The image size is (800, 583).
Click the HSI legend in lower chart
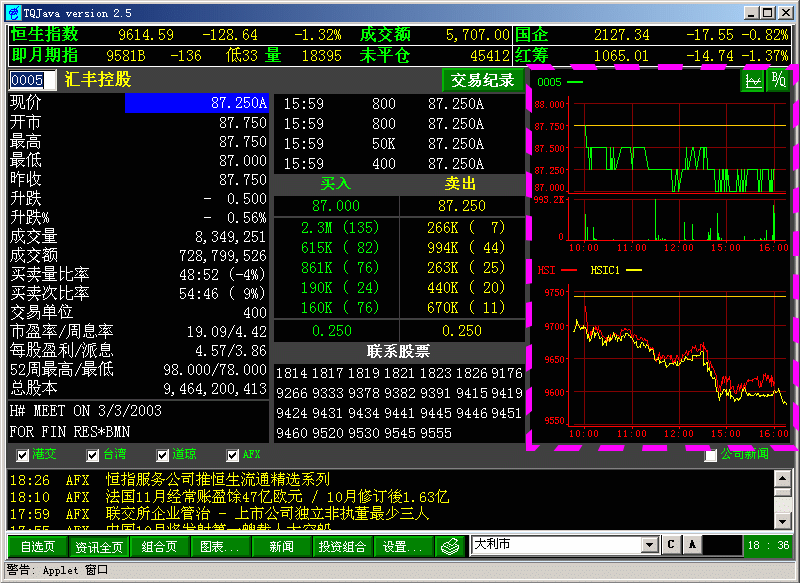point(557,270)
